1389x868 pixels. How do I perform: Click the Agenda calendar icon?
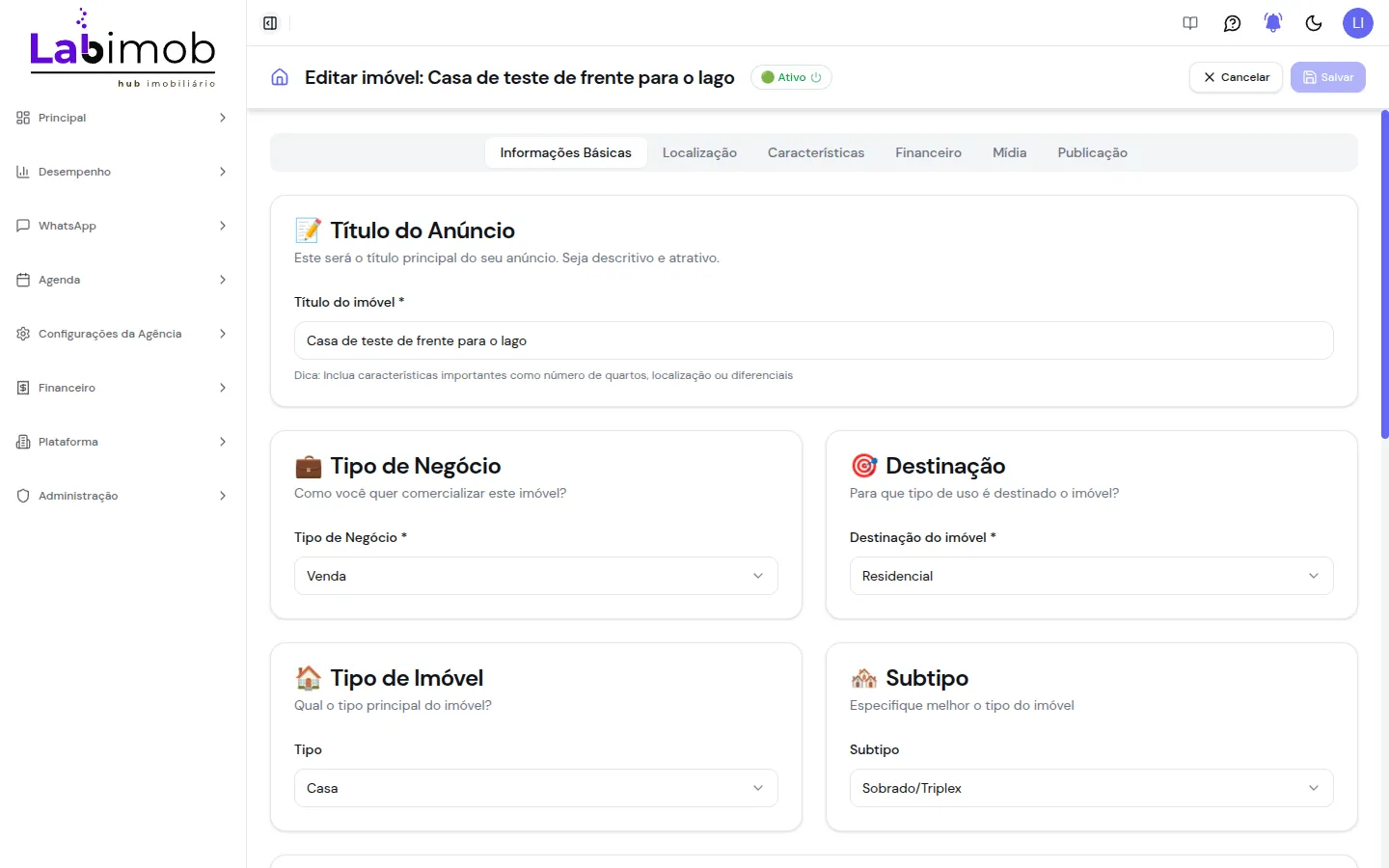tap(23, 280)
